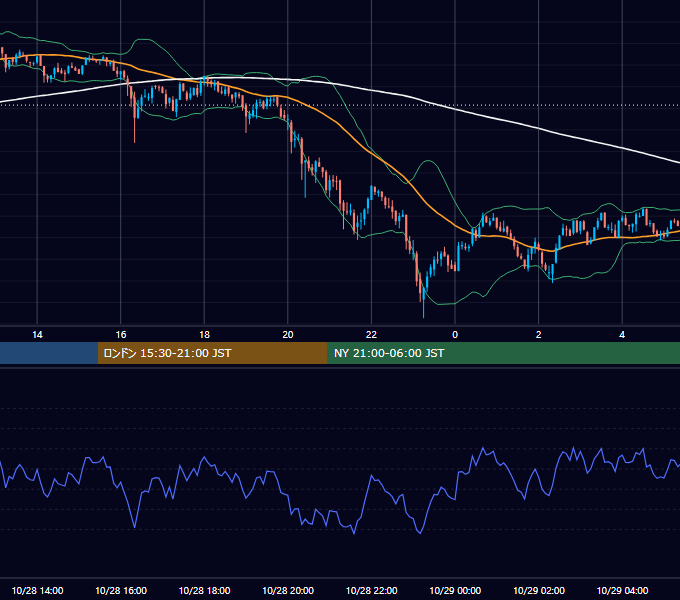
Task: Click hour label 22 on price chart axis
Action: tap(371, 335)
